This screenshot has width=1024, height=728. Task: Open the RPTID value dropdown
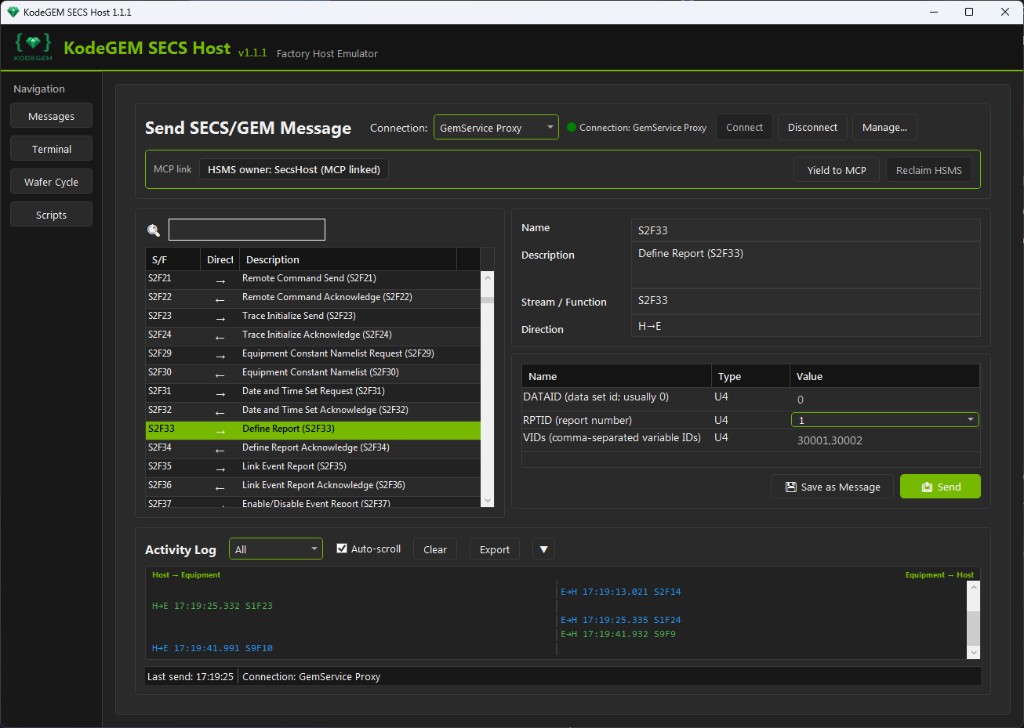pos(884,420)
